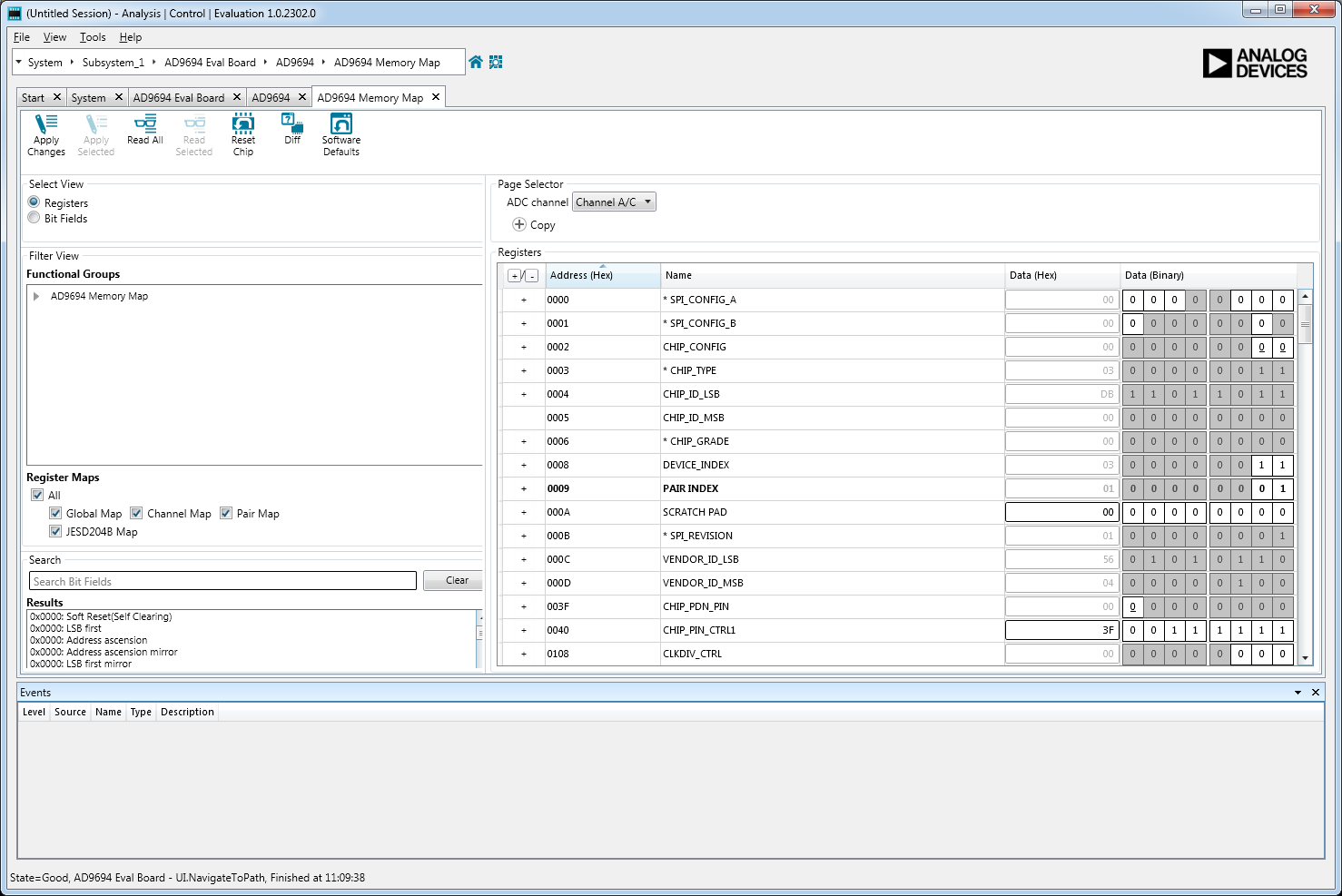Open the Tools menu
1342x896 pixels.
(93, 37)
